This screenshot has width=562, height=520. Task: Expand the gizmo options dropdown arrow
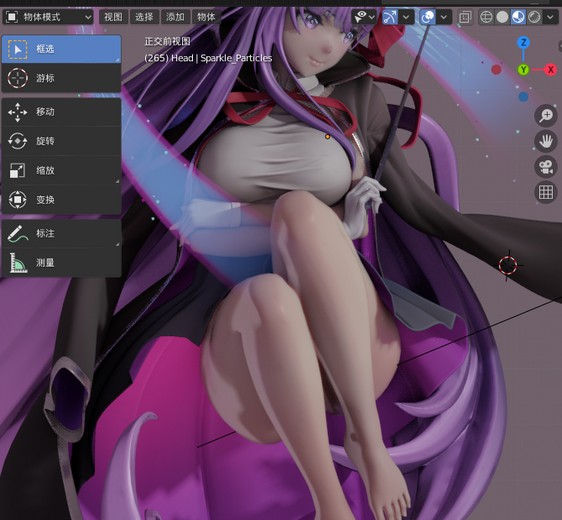pyautogui.click(x=406, y=17)
